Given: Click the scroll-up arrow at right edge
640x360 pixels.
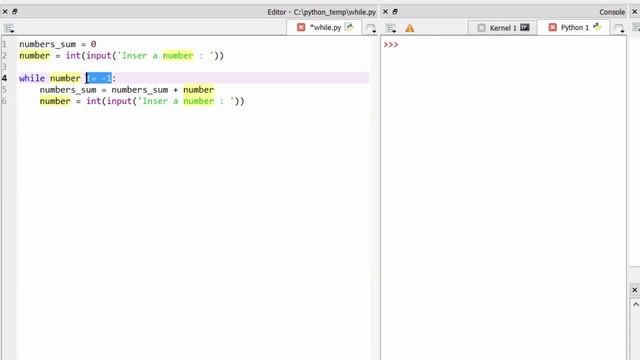Looking at the screenshot, I should coord(635,305).
